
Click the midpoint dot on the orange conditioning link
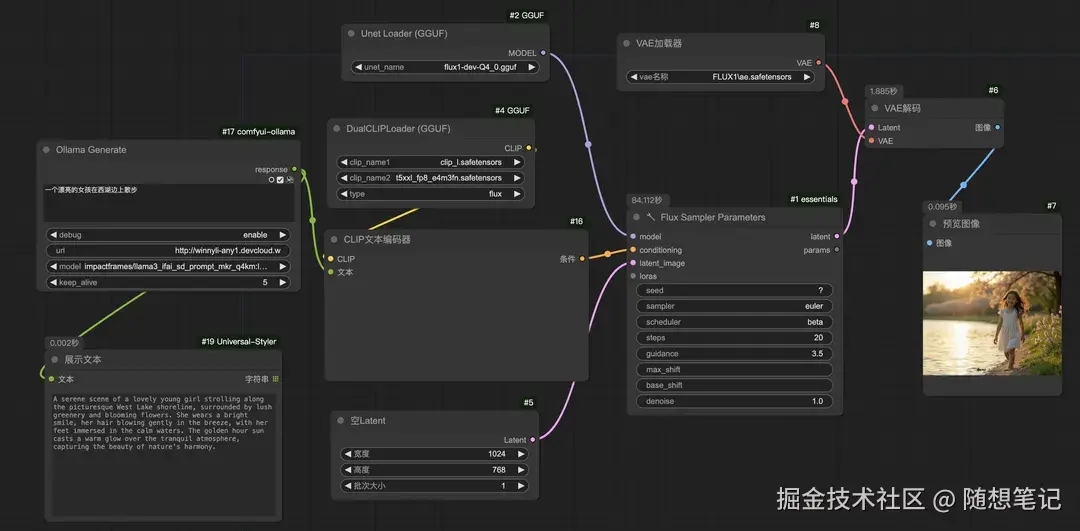[608, 254]
